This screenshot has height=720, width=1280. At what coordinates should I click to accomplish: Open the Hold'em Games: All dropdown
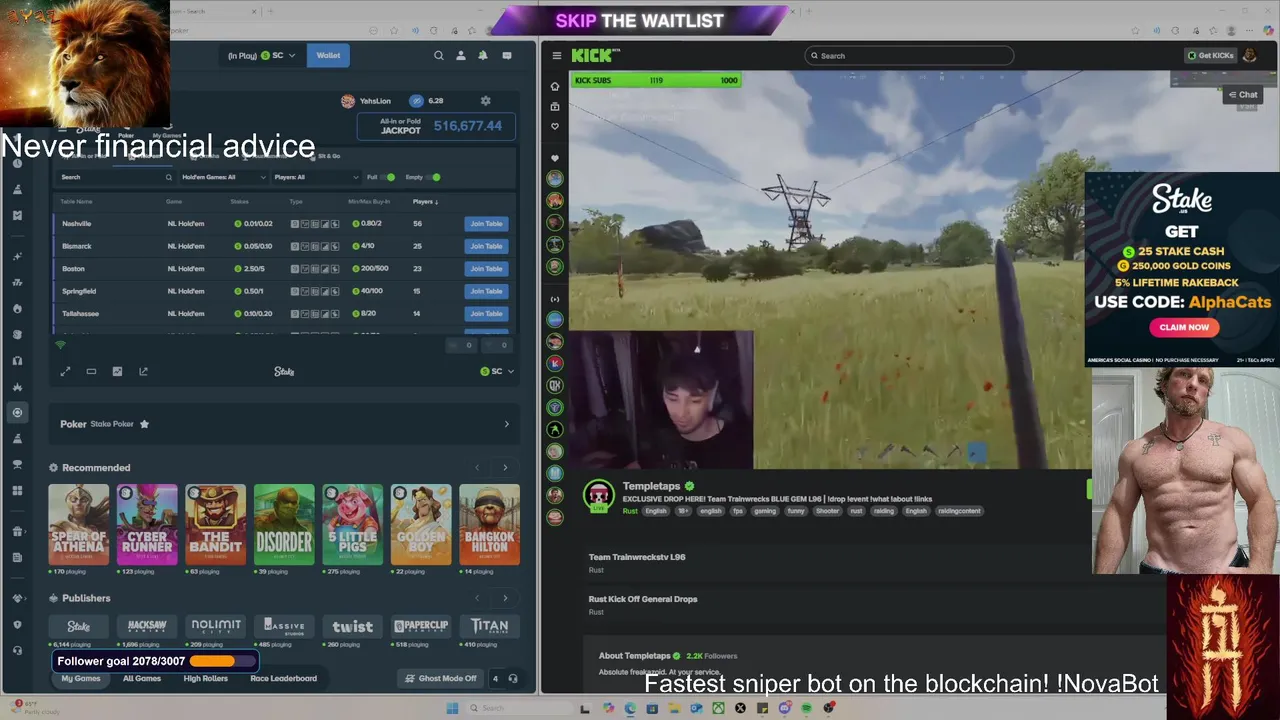coord(224,177)
